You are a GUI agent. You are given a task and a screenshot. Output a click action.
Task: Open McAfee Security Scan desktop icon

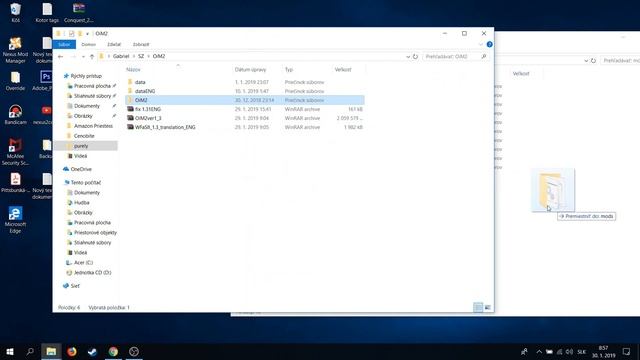(x=16, y=152)
